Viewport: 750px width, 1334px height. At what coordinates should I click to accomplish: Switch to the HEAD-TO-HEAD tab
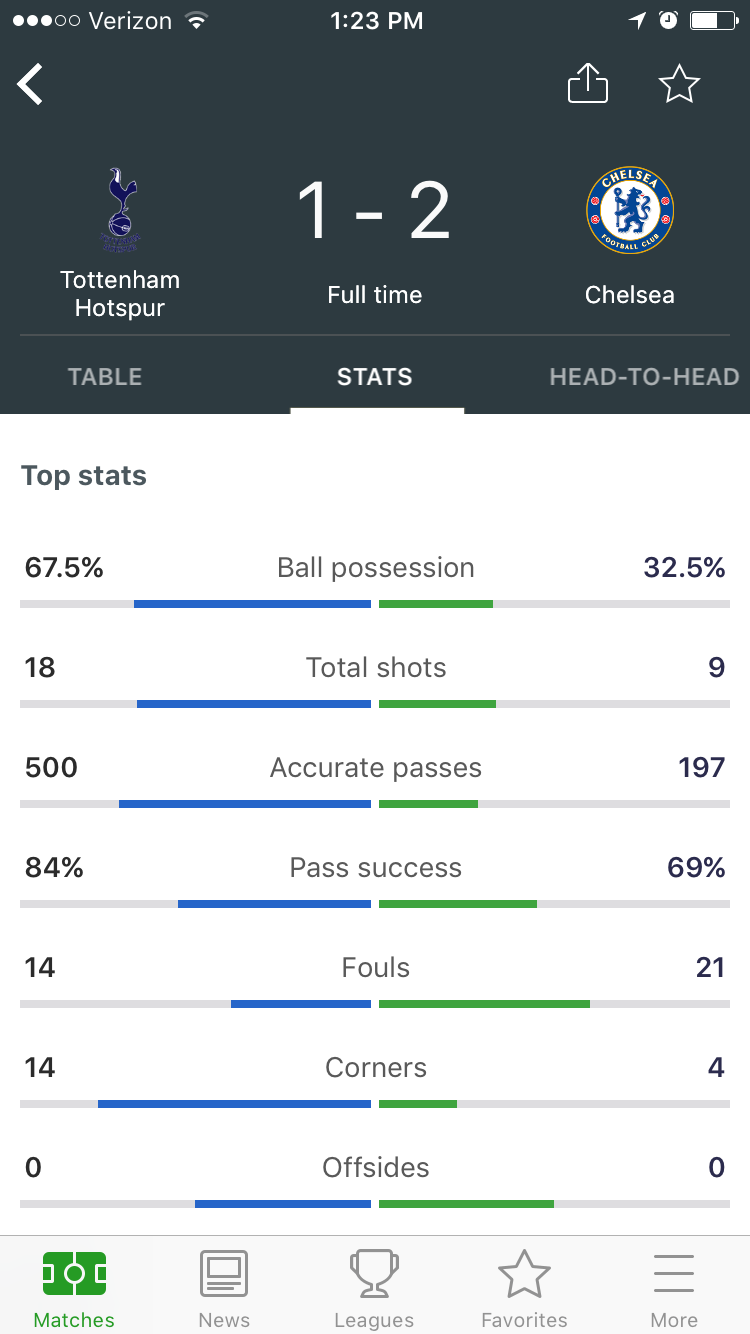tap(644, 377)
